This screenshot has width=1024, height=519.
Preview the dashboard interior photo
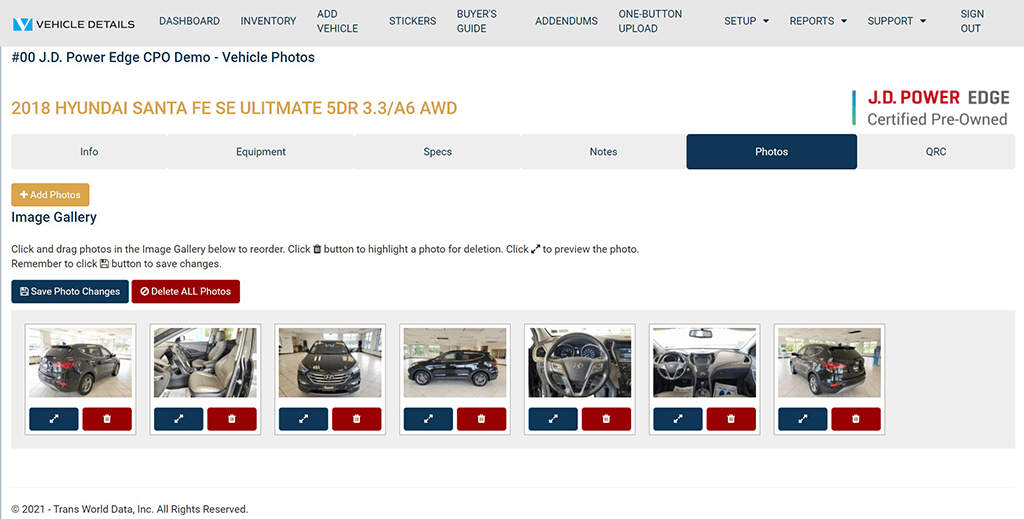(x=678, y=419)
